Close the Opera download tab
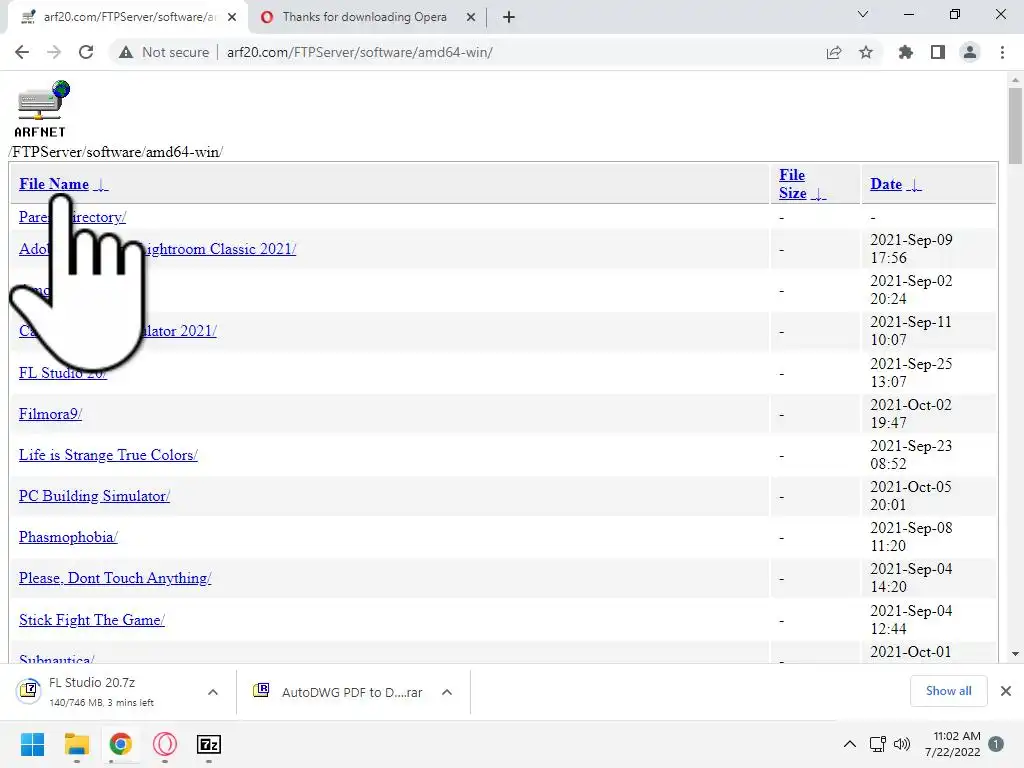Screen dimensions: 1024x768 click(471, 17)
